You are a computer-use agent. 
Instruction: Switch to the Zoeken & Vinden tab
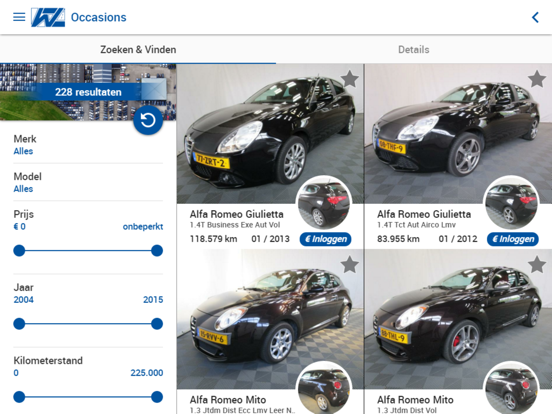point(138,50)
